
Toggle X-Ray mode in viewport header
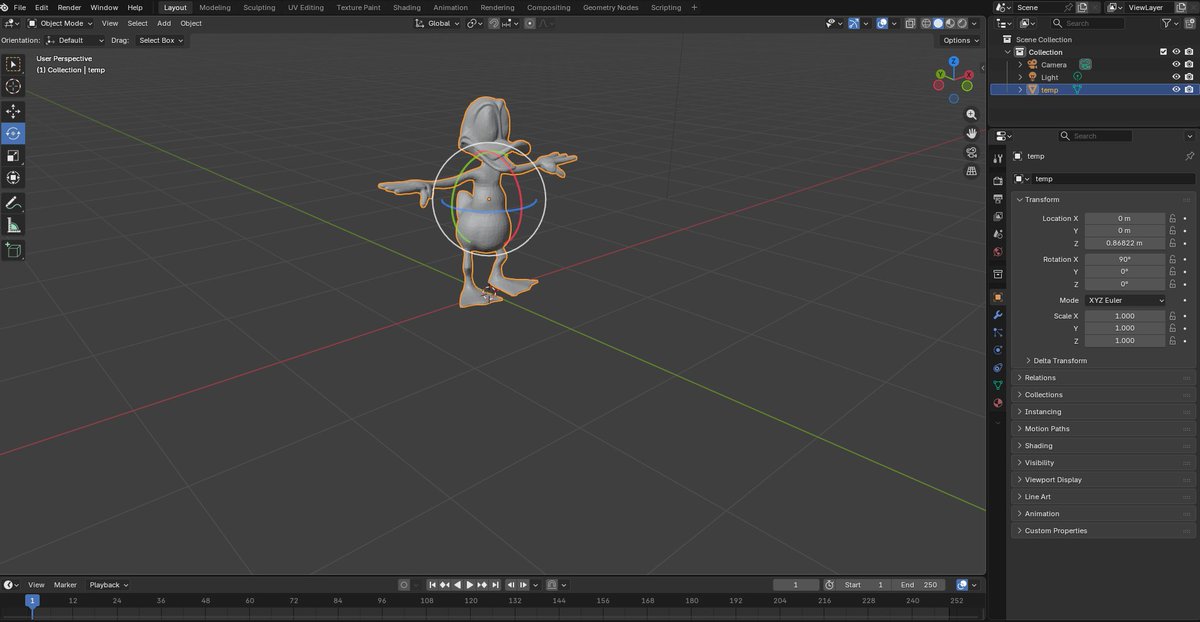click(x=909, y=23)
